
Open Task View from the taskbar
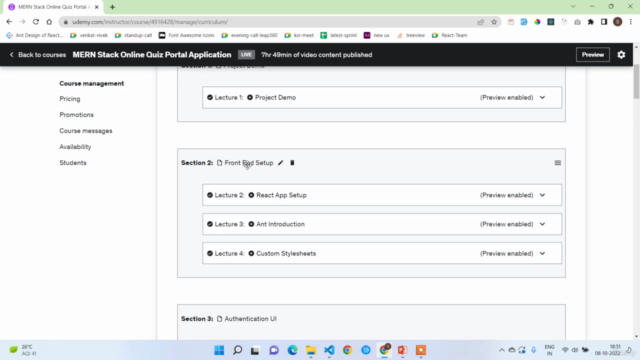[x=255, y=350]
